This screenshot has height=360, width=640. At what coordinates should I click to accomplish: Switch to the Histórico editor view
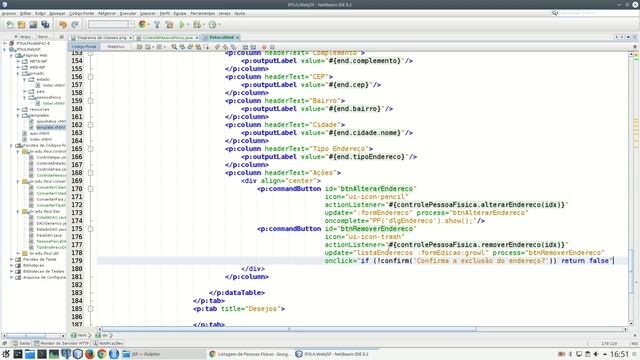tap(116, 47)
